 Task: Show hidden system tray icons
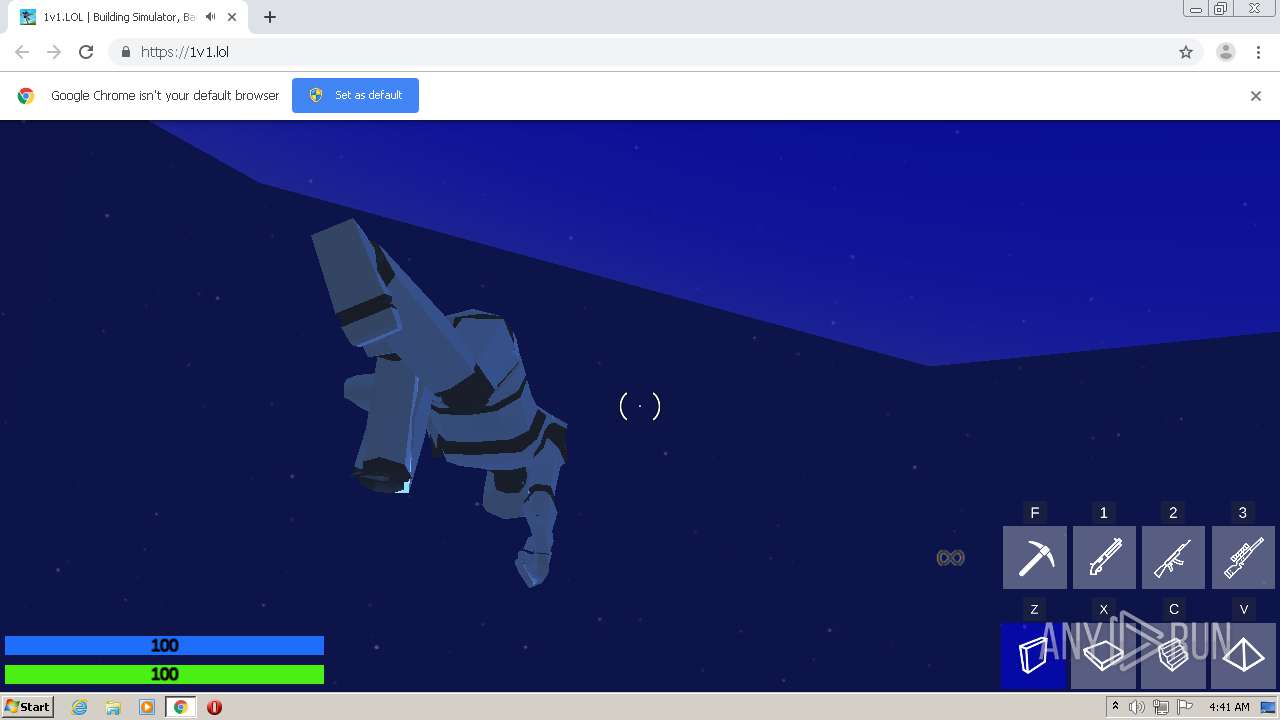(1115, 707)
